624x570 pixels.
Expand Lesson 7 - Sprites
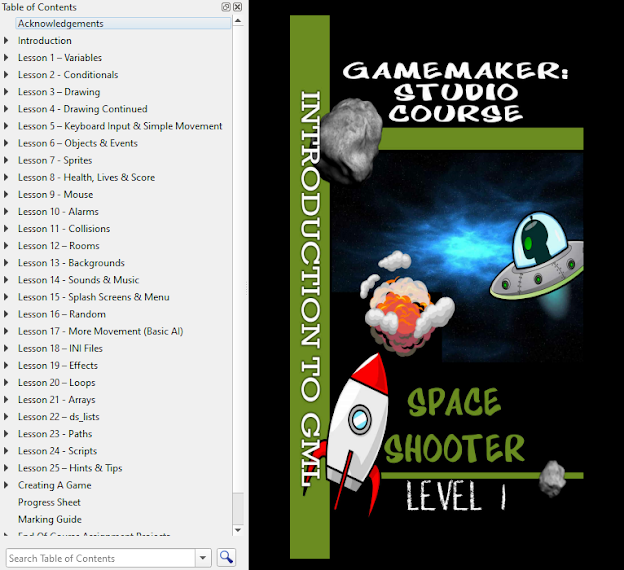6,160
